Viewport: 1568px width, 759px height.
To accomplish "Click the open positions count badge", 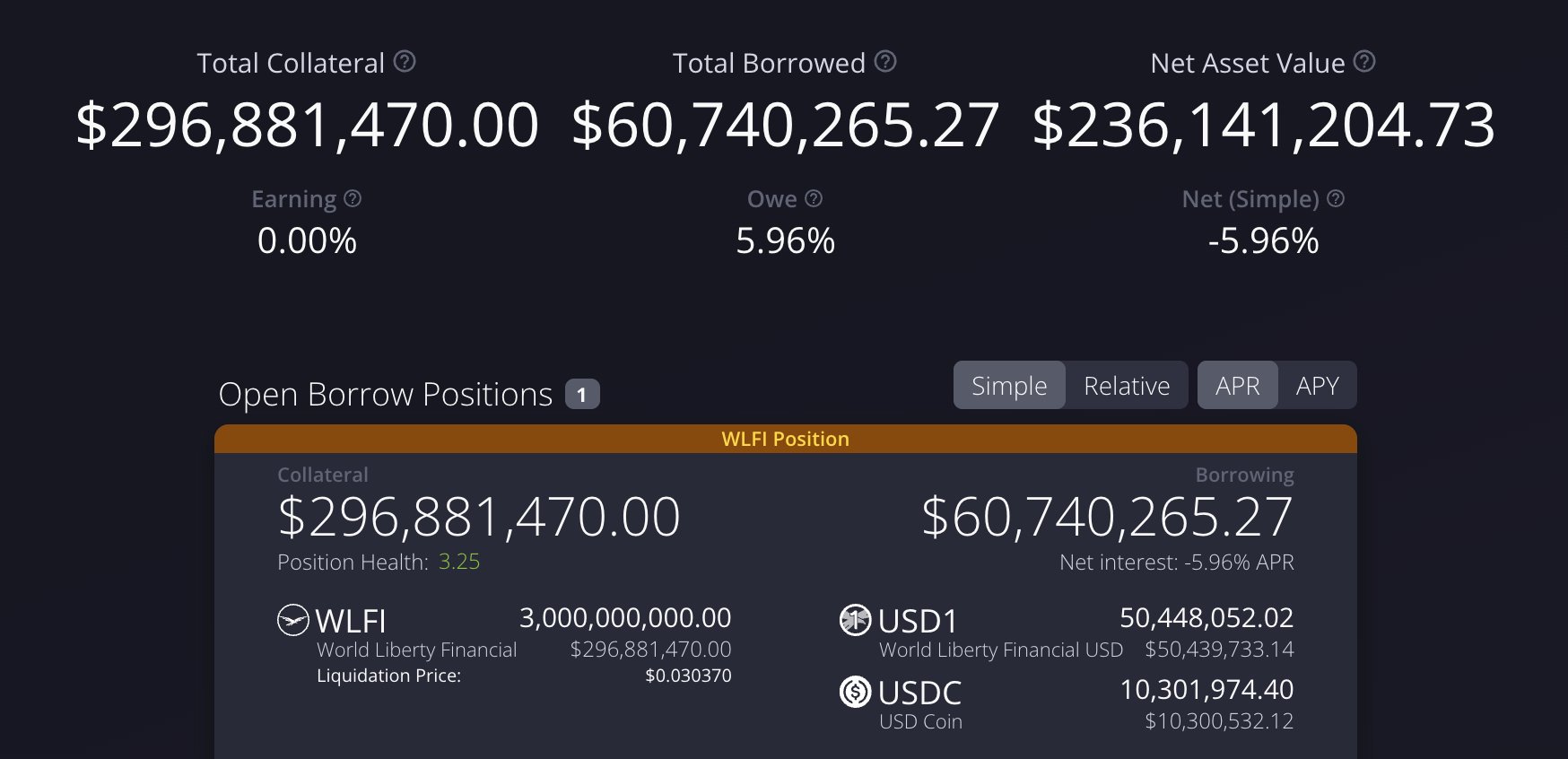I will pos(582,395).
